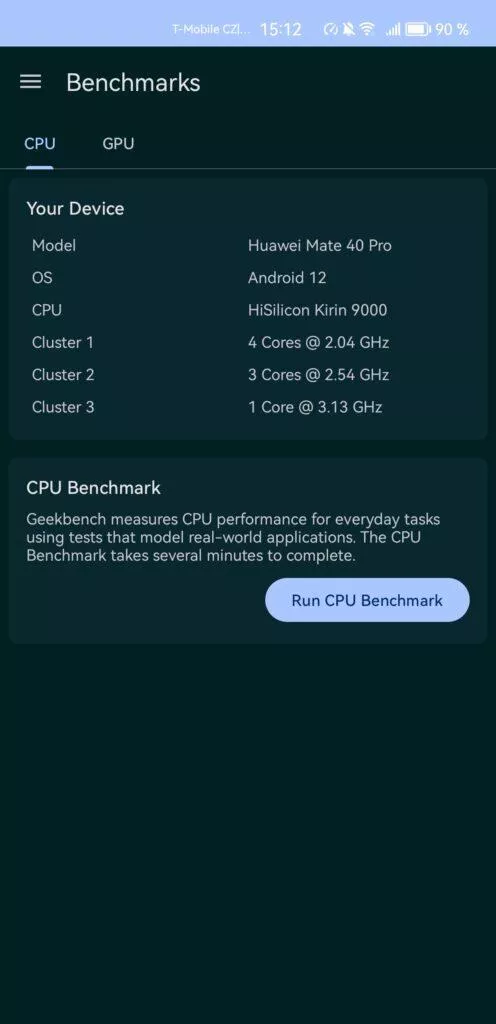Tap the Your Device card heading
This screenshot has height=1024, width=496.
[x=75, y=208]
